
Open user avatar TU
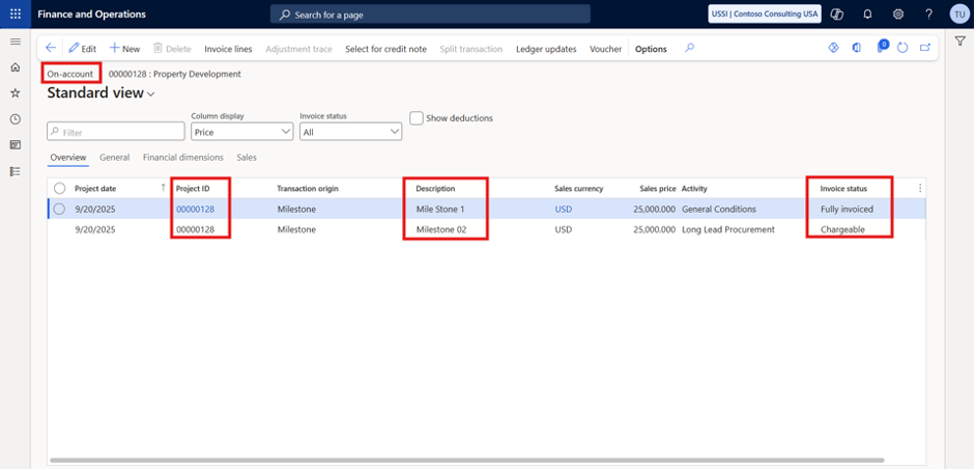(960, 14)
